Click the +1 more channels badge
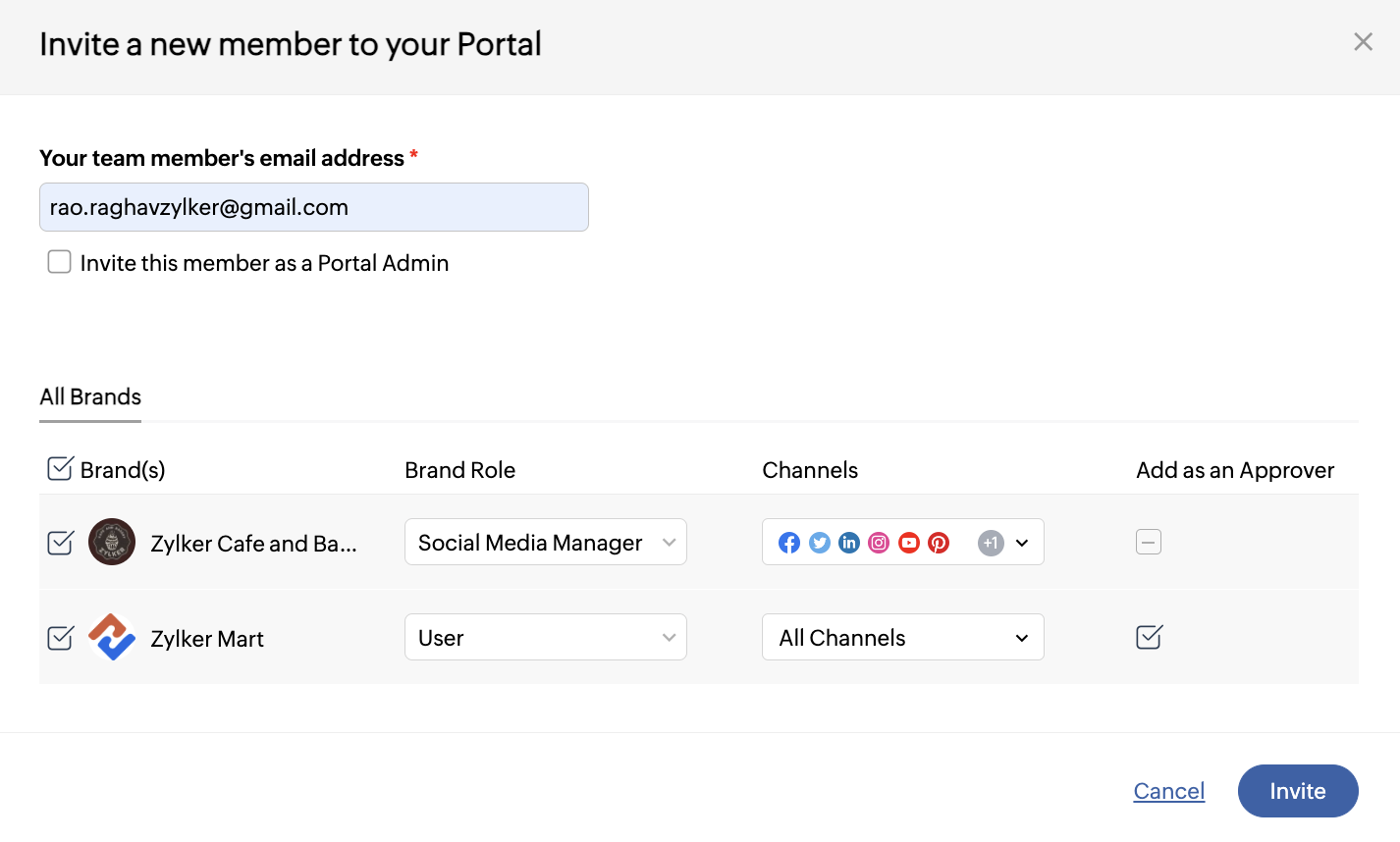The height and width of the screenshot is (842, 1400). (991, 543)
